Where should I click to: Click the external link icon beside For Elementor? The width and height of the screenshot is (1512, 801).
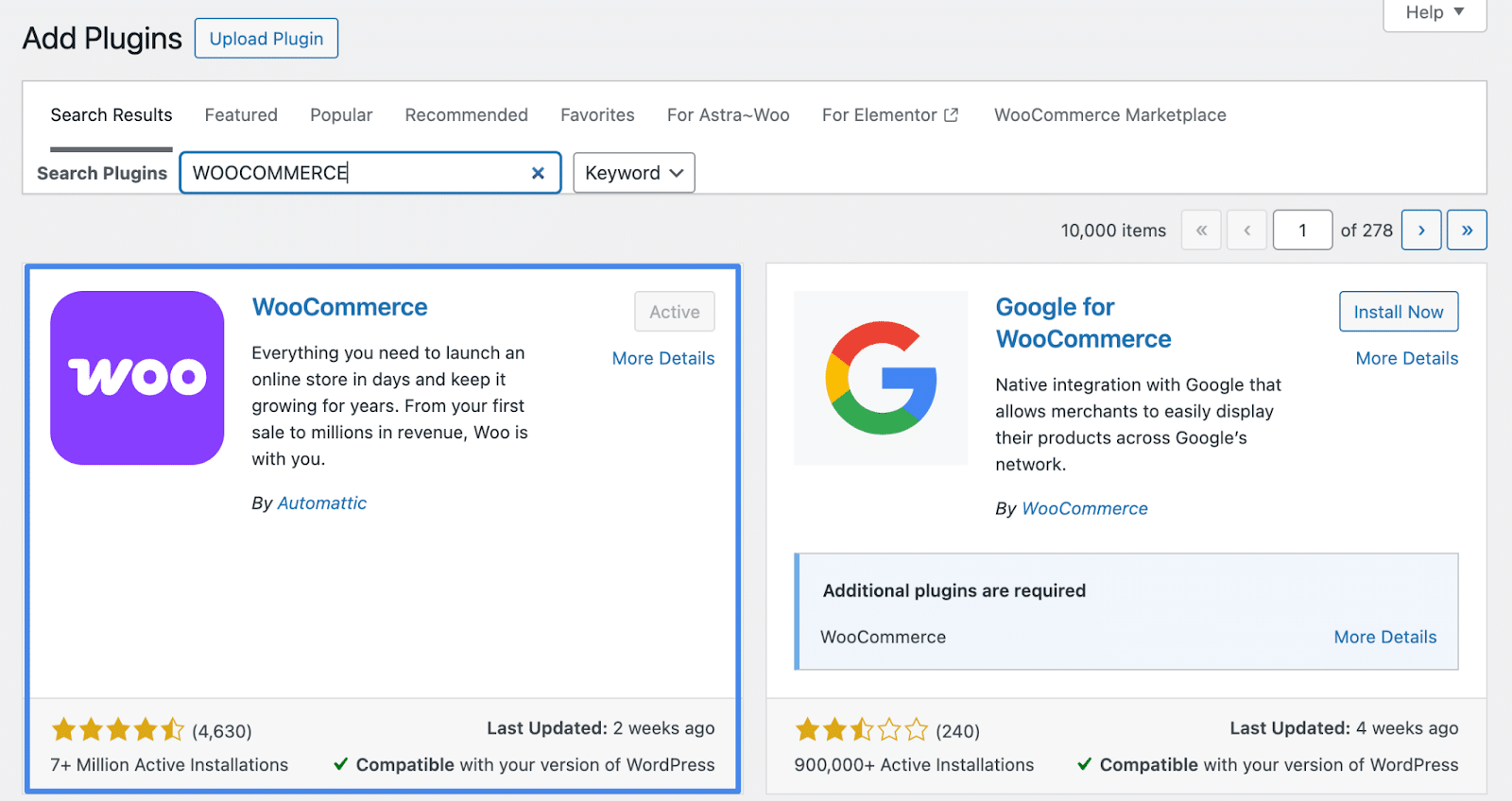952,115
